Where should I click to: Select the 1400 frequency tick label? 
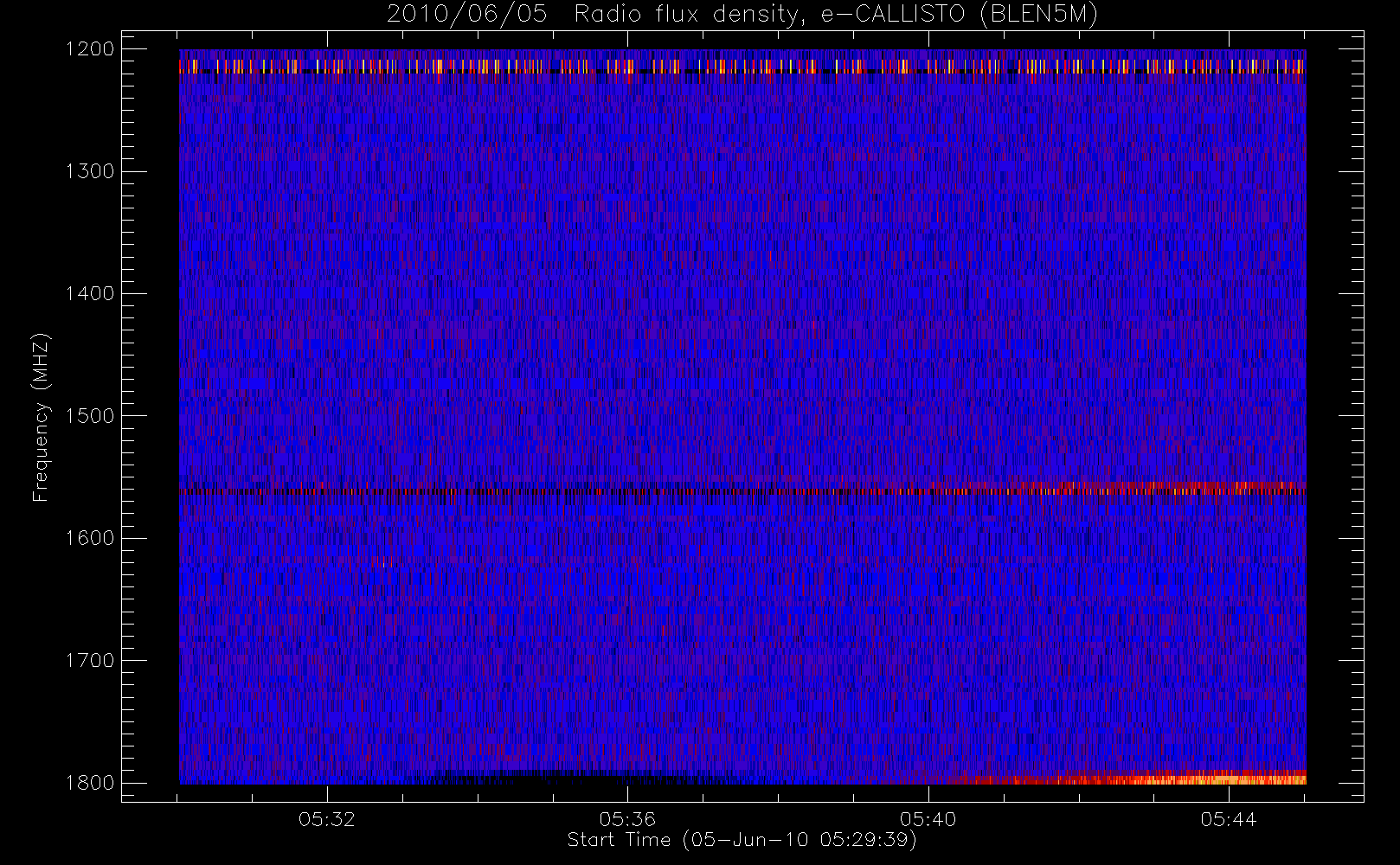[x=90, y=293]
